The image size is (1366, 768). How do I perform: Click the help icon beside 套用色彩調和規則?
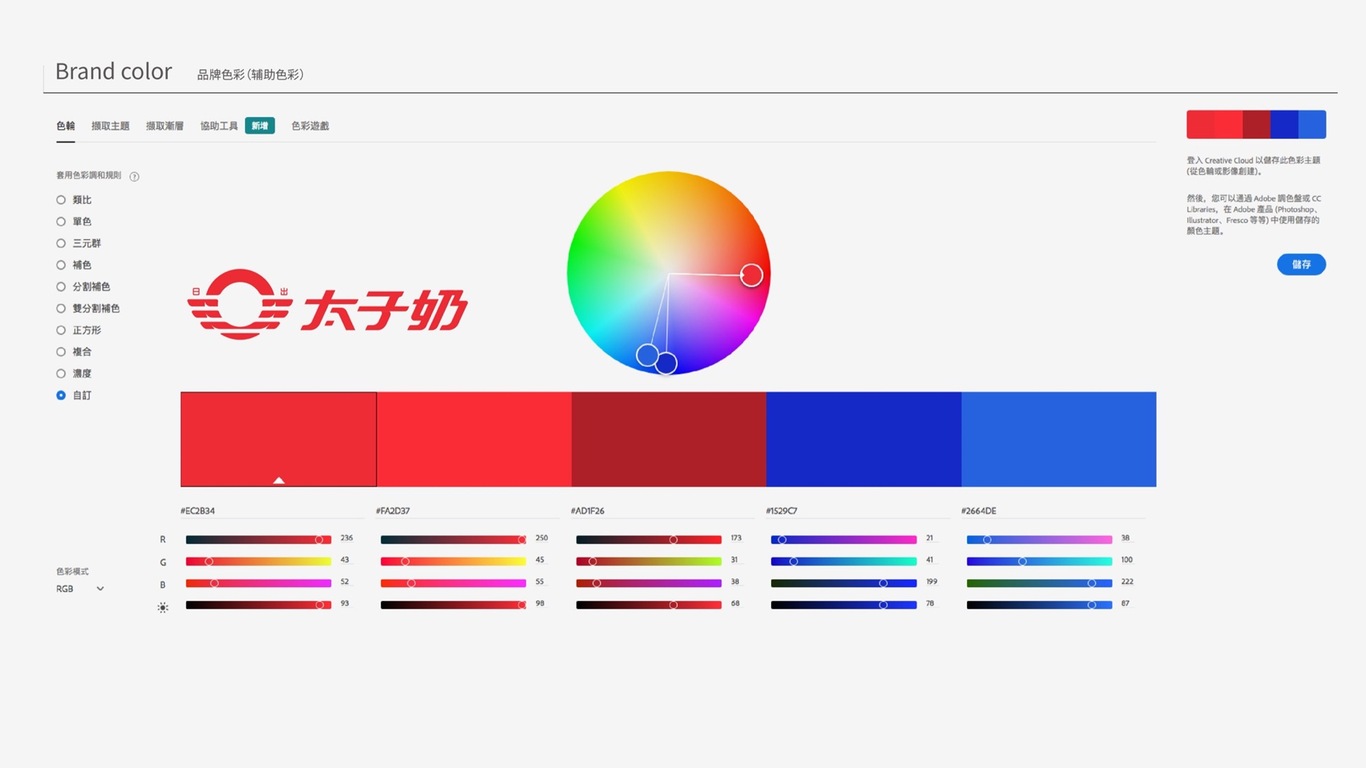click(134, 177)
